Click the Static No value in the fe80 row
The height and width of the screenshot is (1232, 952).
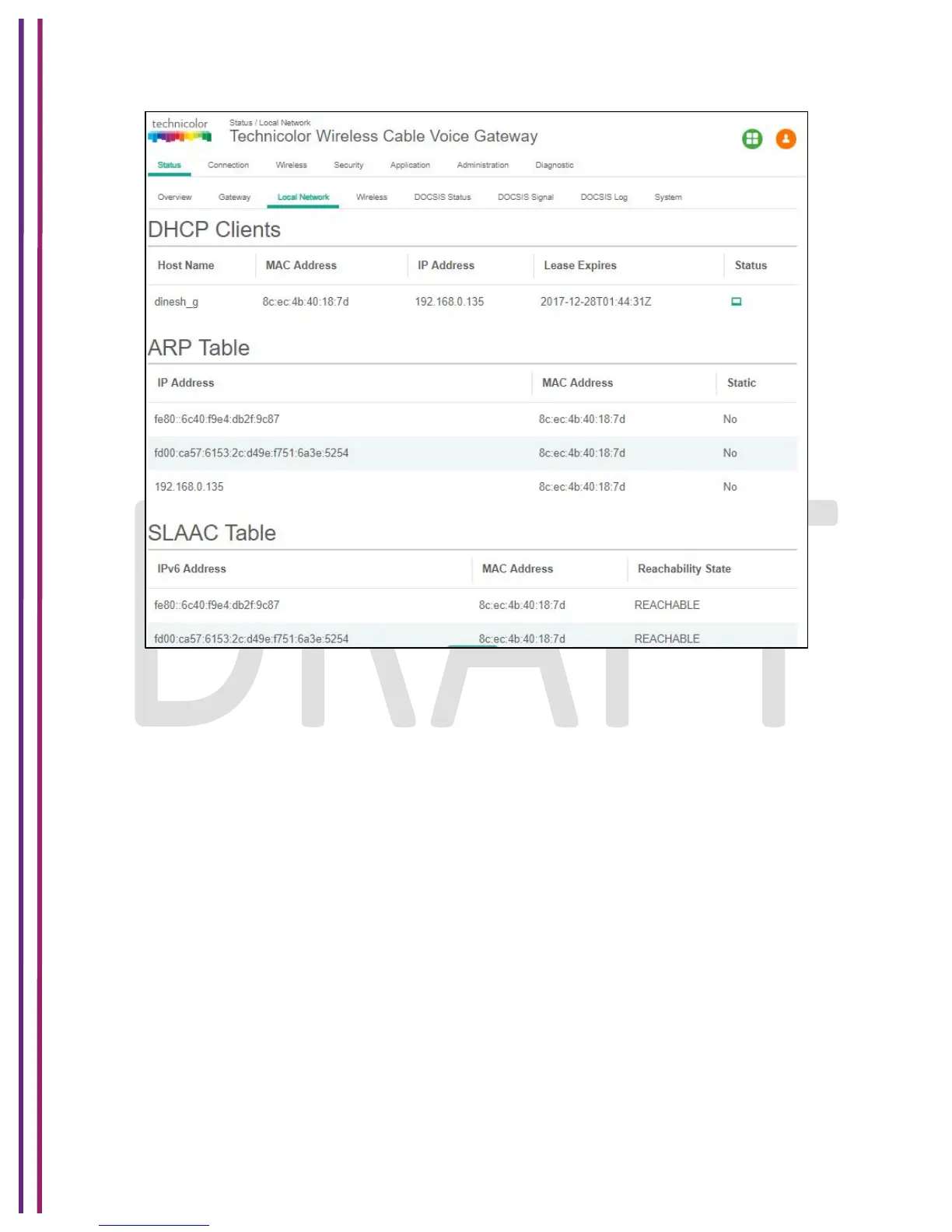730,419
